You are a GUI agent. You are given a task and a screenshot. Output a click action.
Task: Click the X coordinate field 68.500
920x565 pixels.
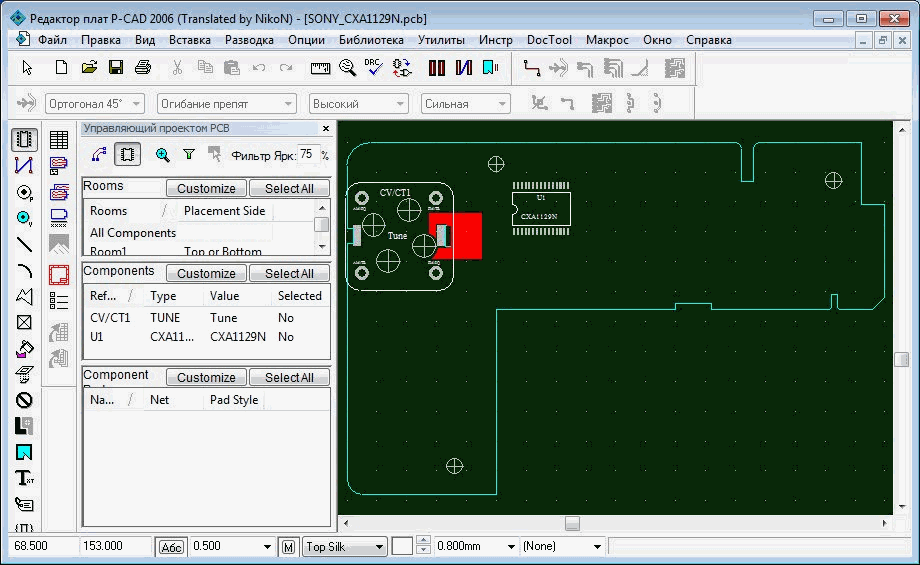pos(43,546)
